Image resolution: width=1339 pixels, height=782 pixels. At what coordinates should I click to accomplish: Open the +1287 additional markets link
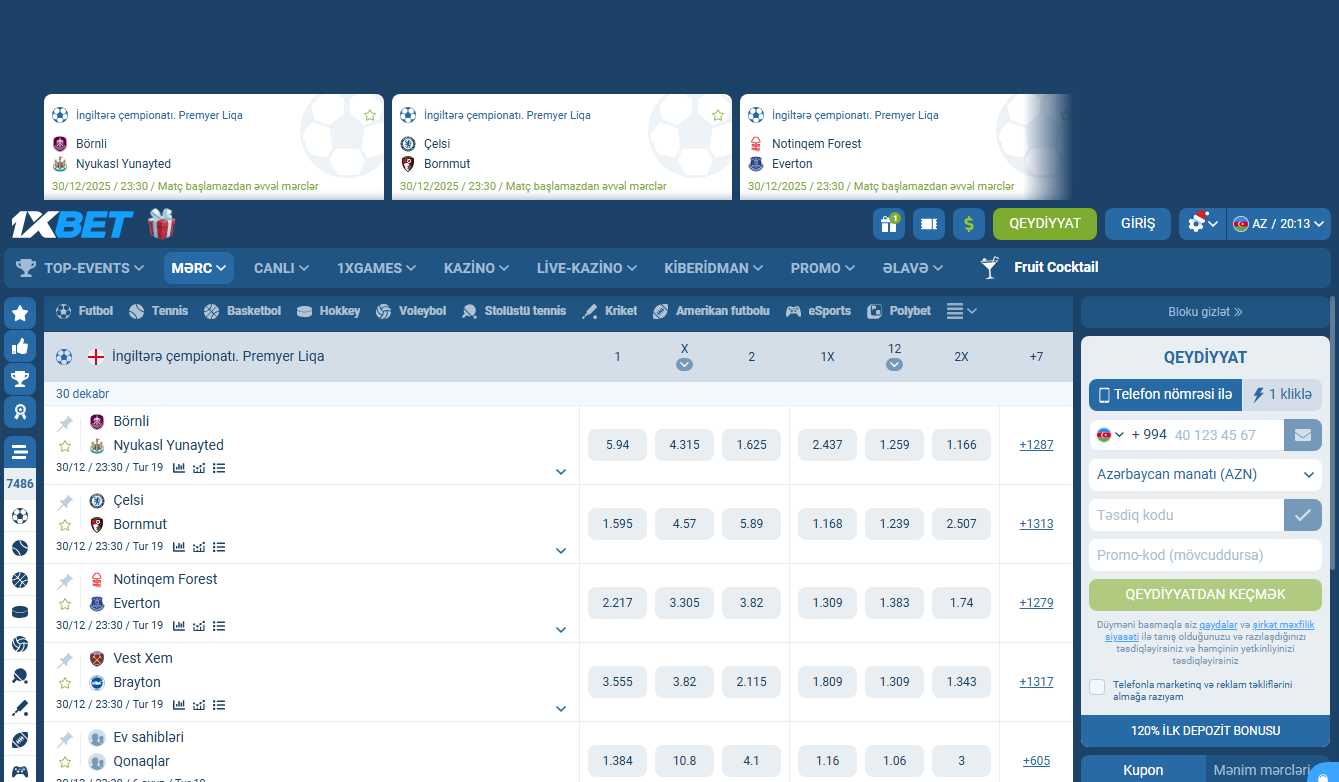tap(1036, 445)
